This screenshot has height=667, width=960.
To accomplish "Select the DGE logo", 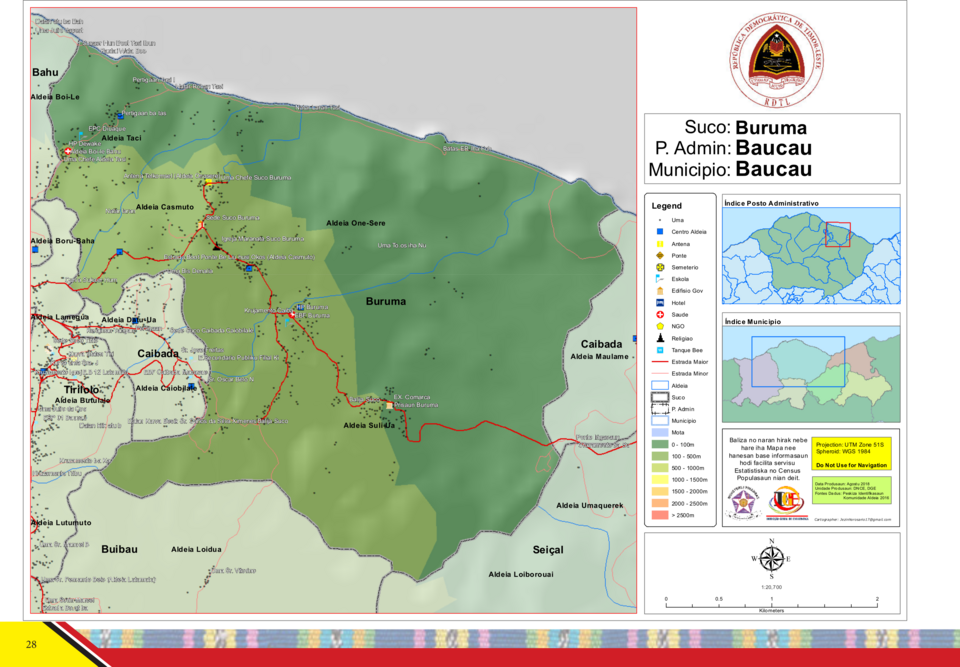I will pyautogui.click(x=786, y=503).
